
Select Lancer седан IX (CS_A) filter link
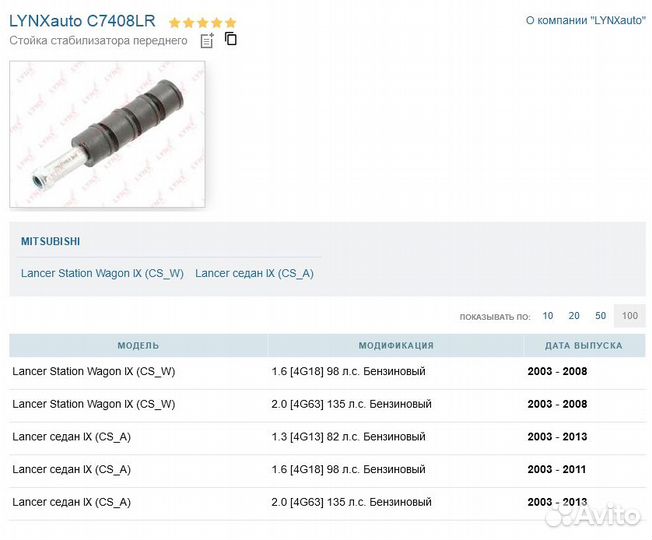click(x=254, y=273)
